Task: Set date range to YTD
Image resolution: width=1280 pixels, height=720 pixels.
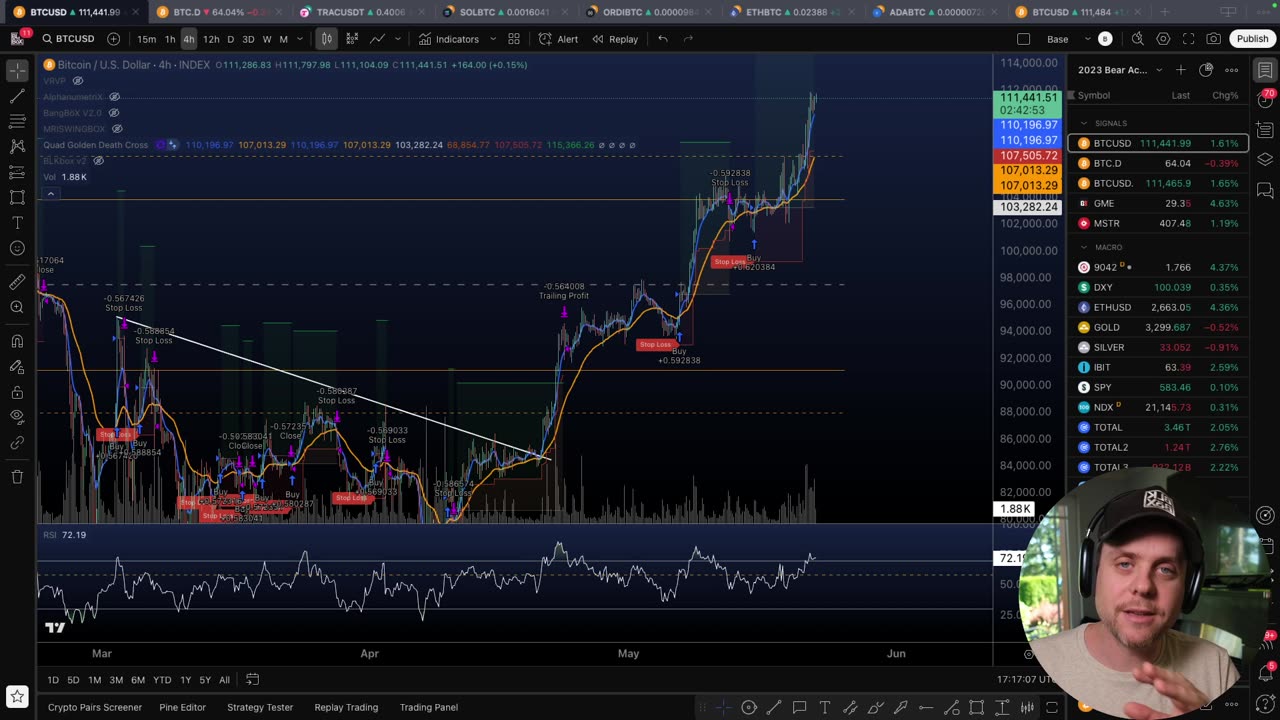Action: click(x=162, y=680)
